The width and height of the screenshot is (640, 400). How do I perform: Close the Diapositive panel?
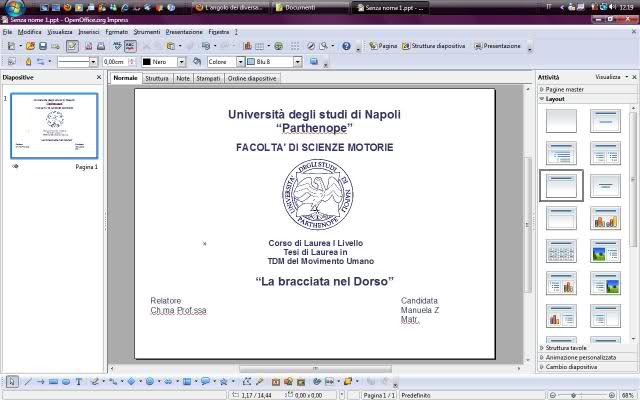(99, 77)
